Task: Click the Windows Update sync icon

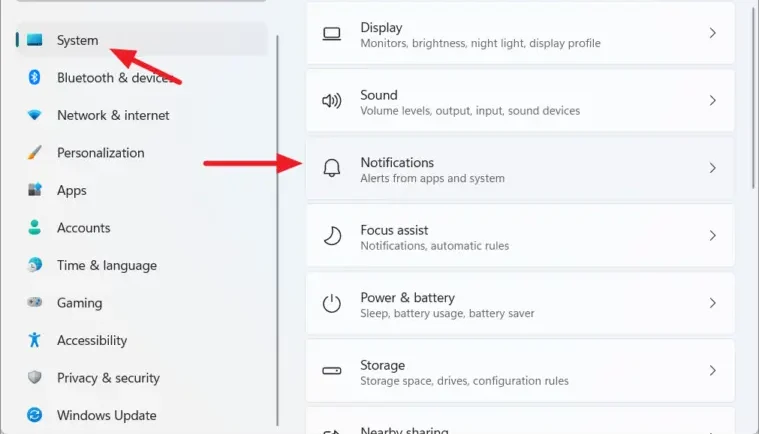Action: pos(35,415)
